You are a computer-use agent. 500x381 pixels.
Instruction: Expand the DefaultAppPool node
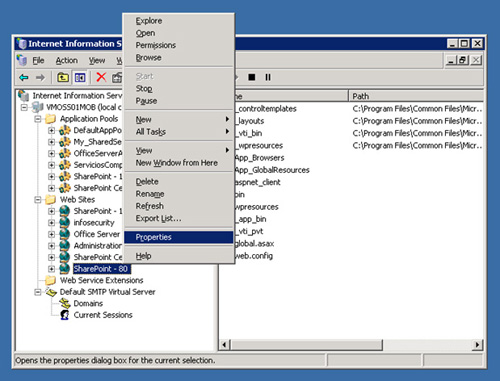[51, 130]
